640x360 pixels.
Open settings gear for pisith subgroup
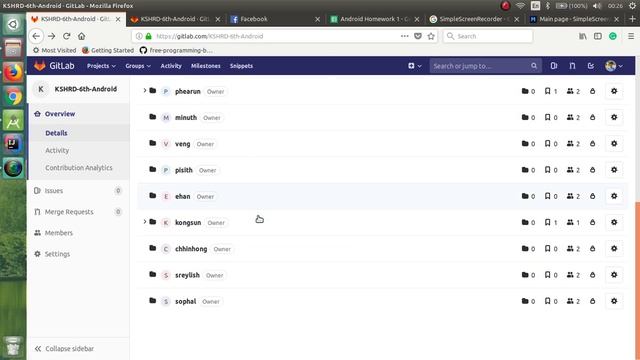pyautogui.click(x=614, y=170)
